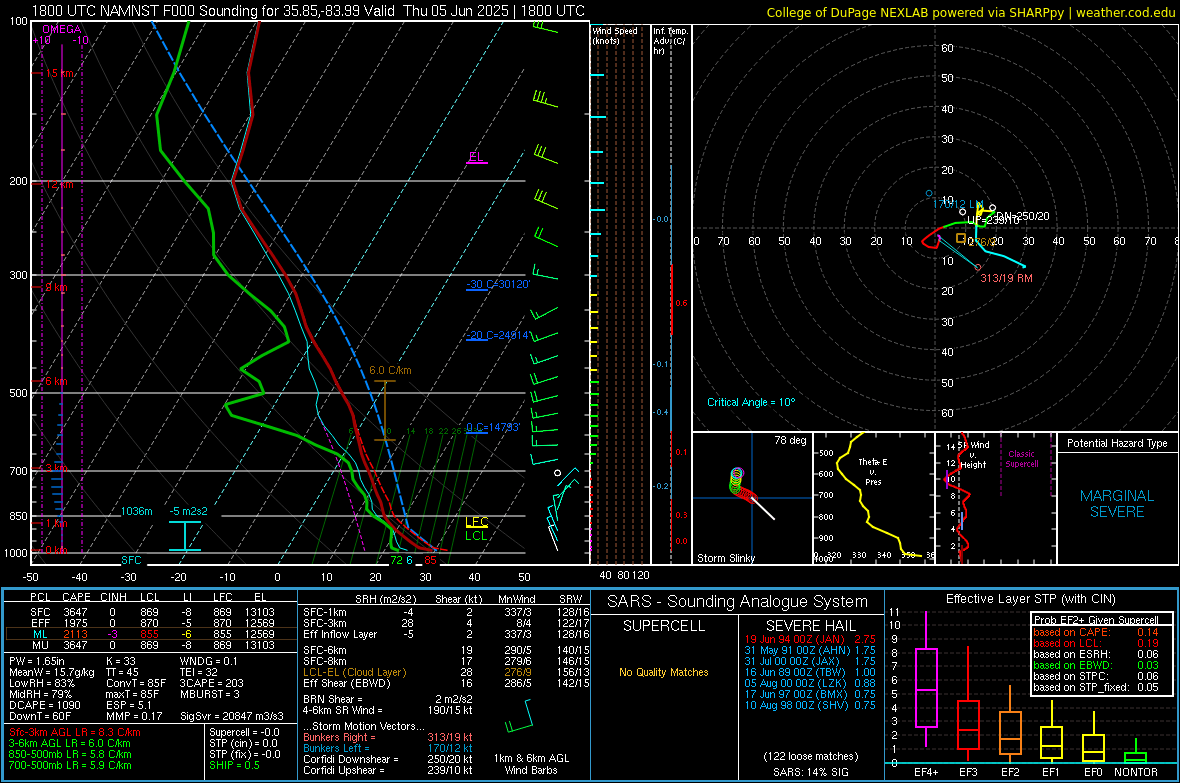Select the "SFC-1km" shear row
Viewport: 1180px width, 783px height.
[446, 612]
